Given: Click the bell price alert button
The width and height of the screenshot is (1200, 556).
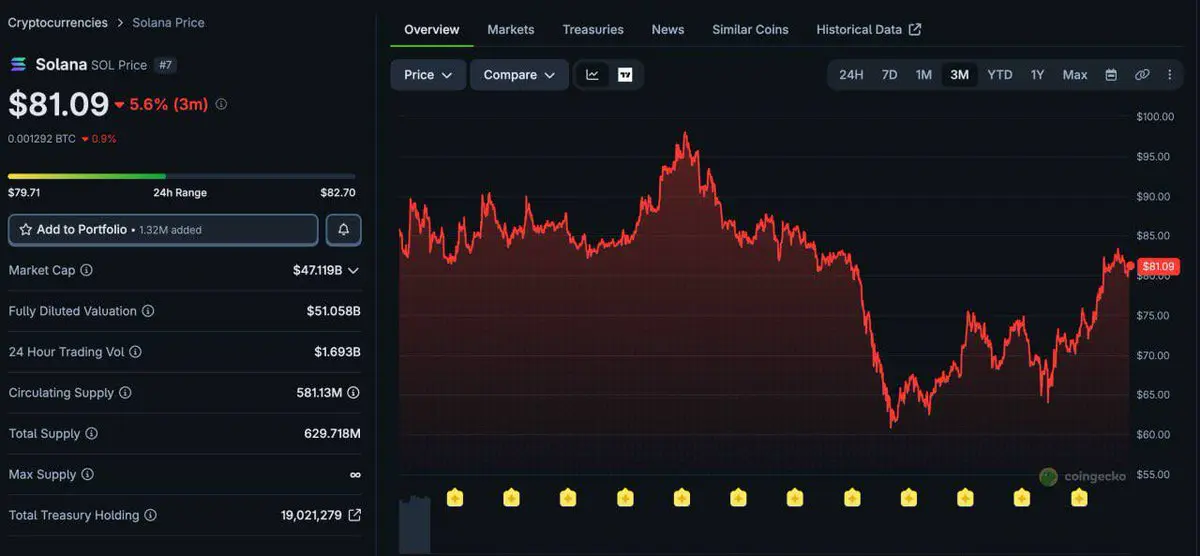Looking at the screenshot, I should point(344,230).
